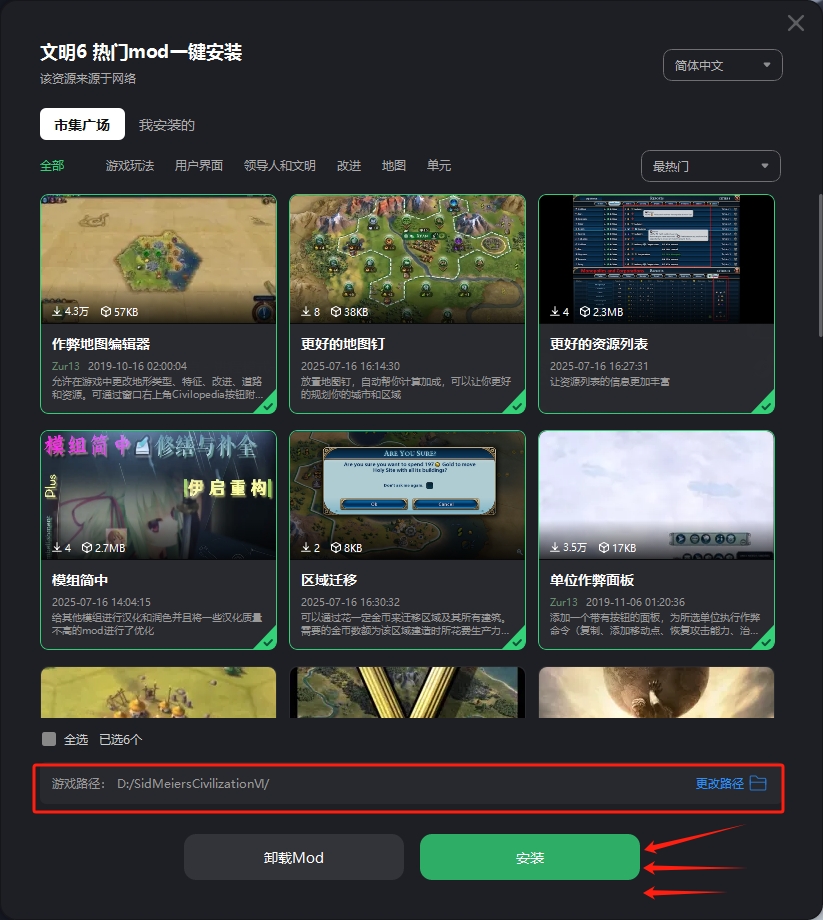Click the partially visible gold V thumbnail
The height and width of the screenshot is (920, 823).
408,692
